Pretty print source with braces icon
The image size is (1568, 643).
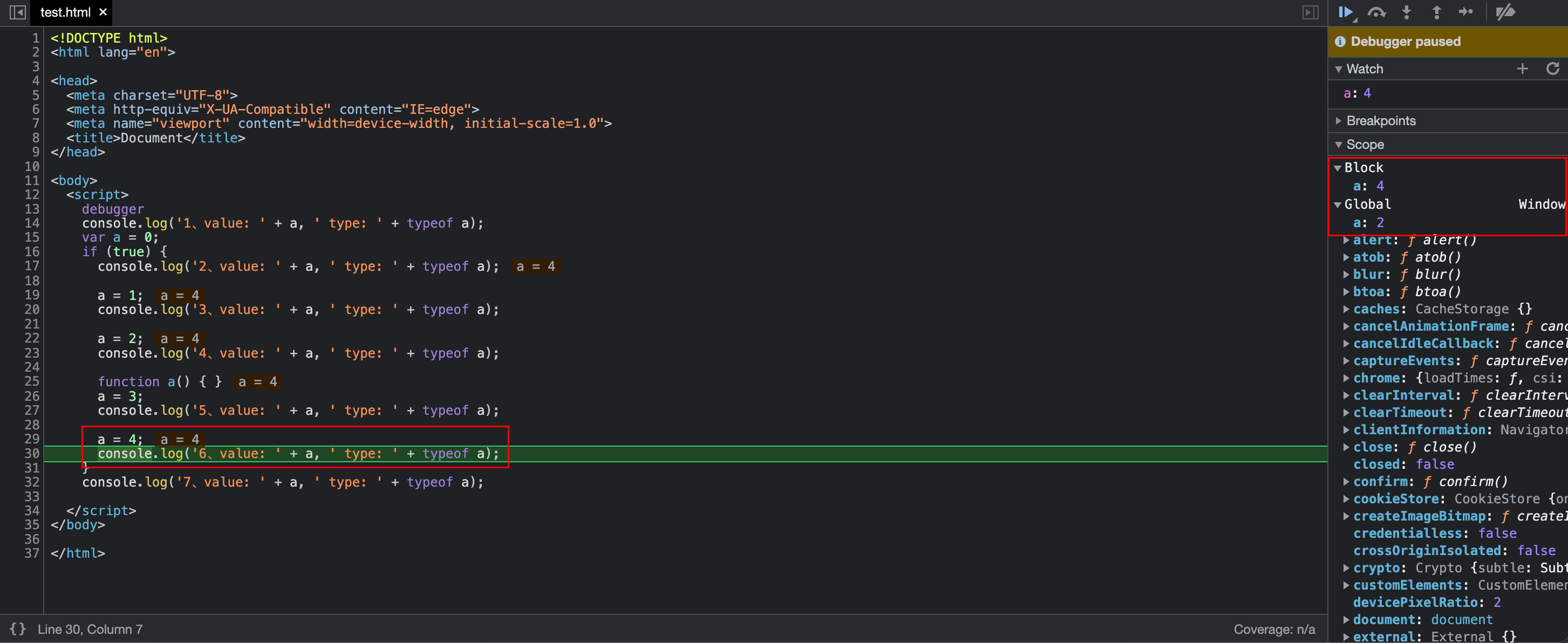[18, 629]
